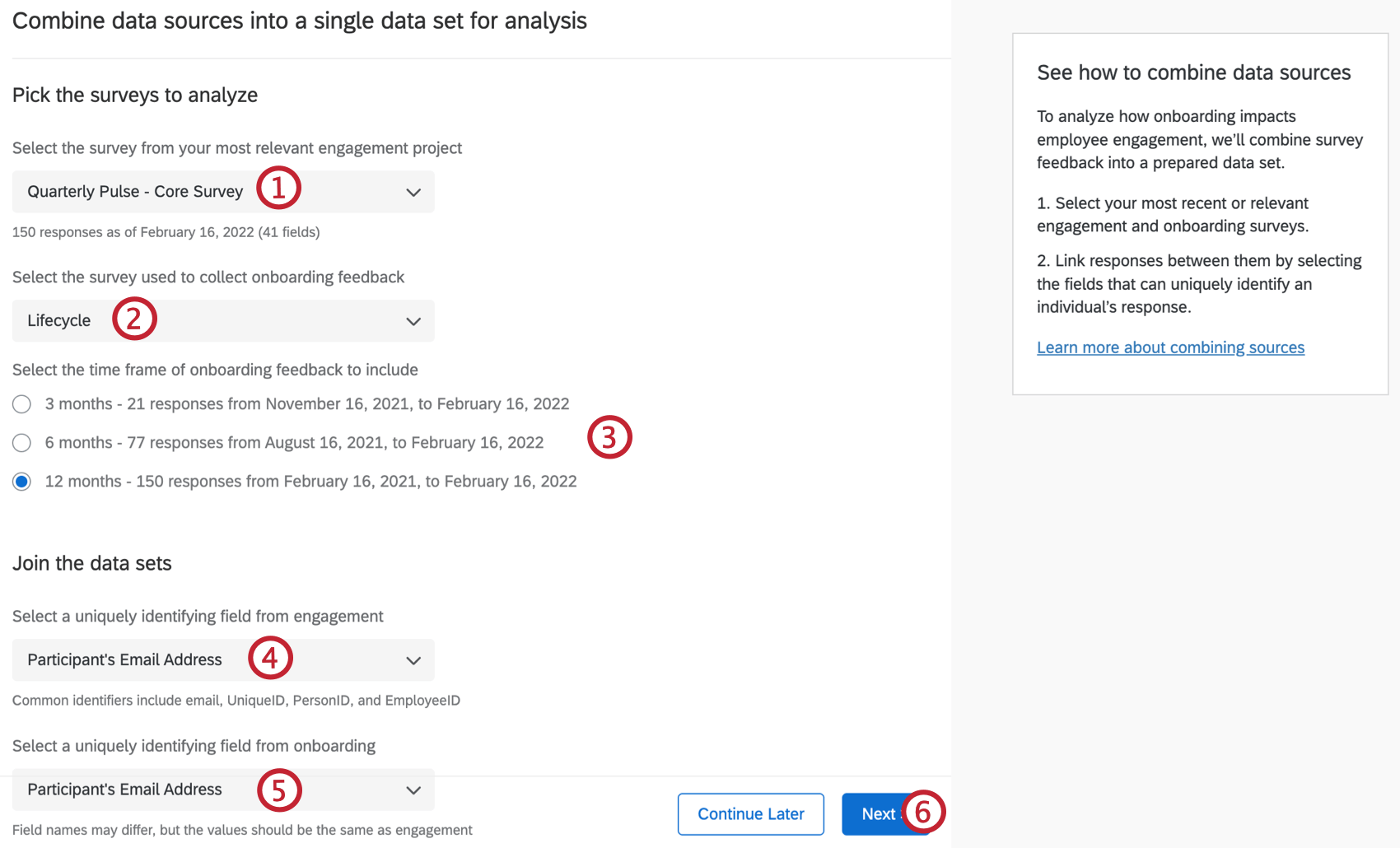
Task: Open Learn more about combining sources link
Action: (x=1170, y=347)
